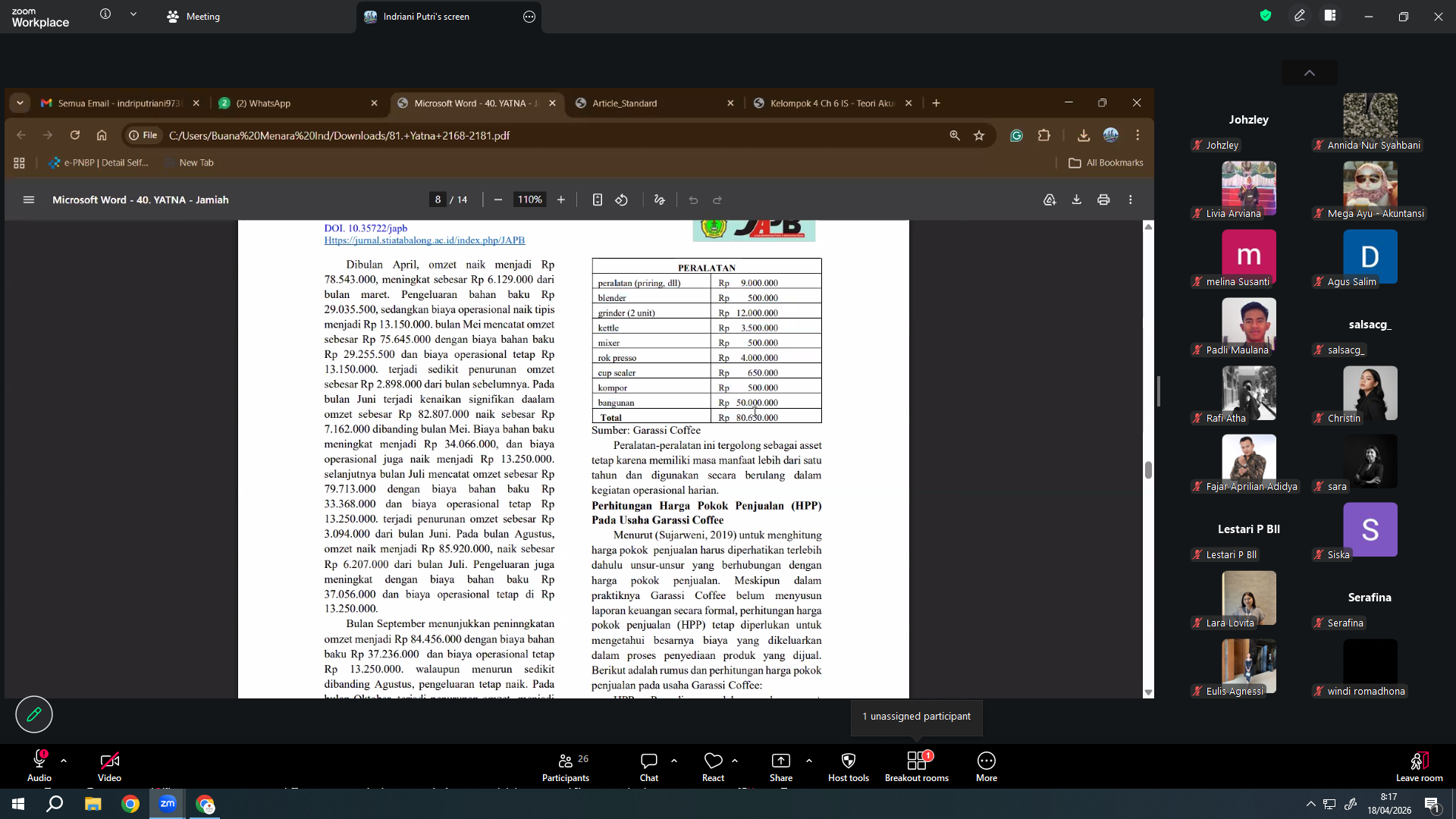Open Chrome extensions puzzle icon
Screen dimensions: 1456x819
click(x=1044, y=135)
